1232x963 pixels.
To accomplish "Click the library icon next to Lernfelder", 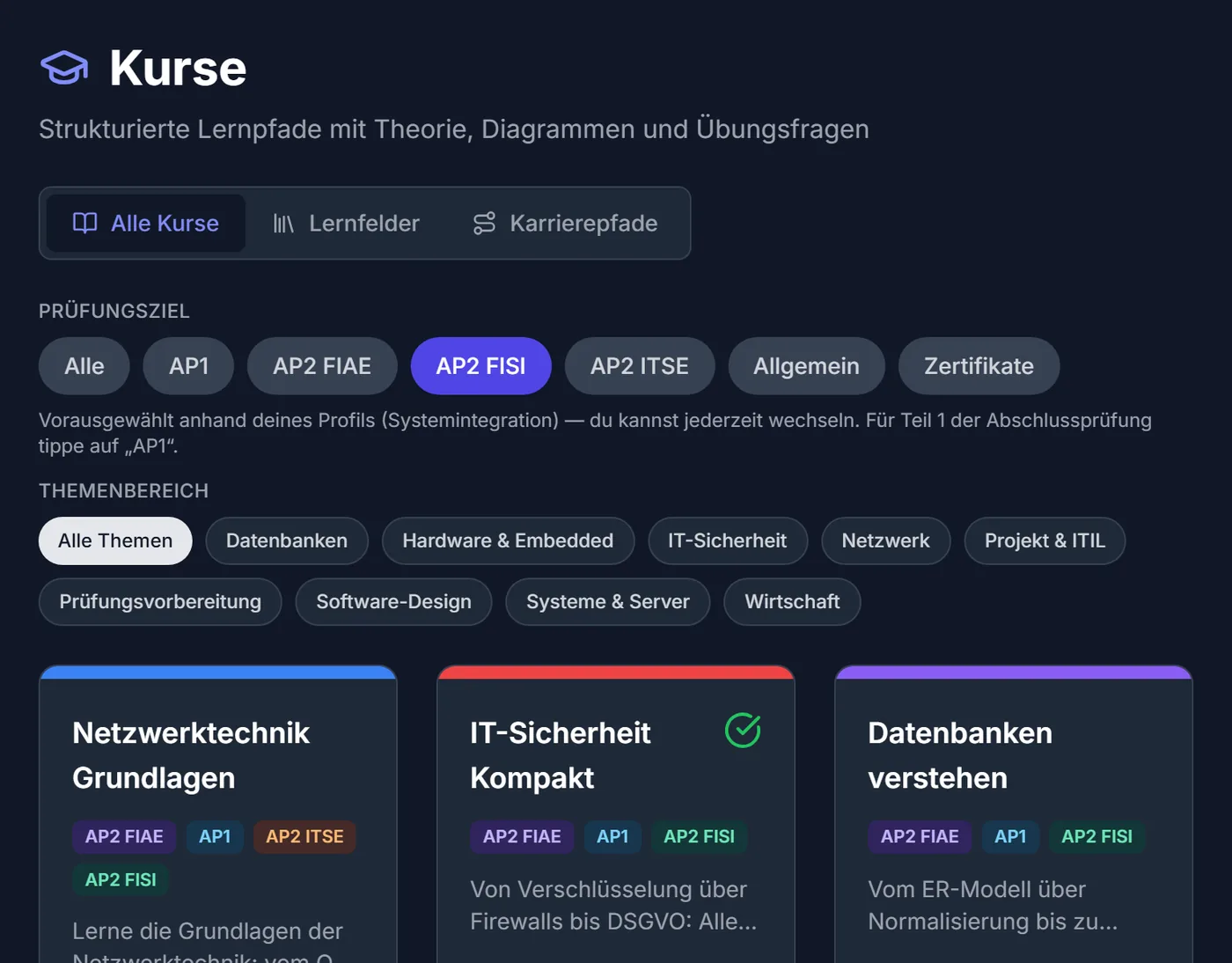I will point(283,224).
